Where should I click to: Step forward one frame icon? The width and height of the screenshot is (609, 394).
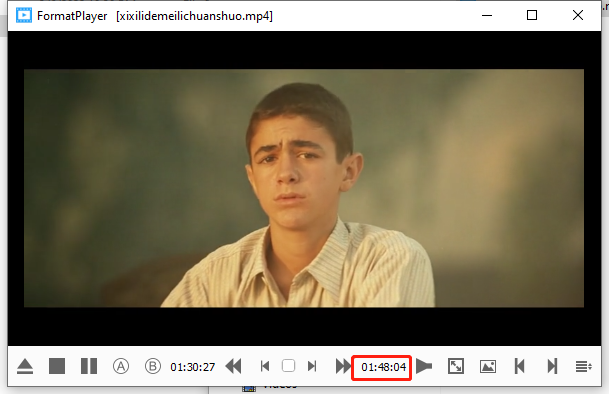tap(311, 366)
